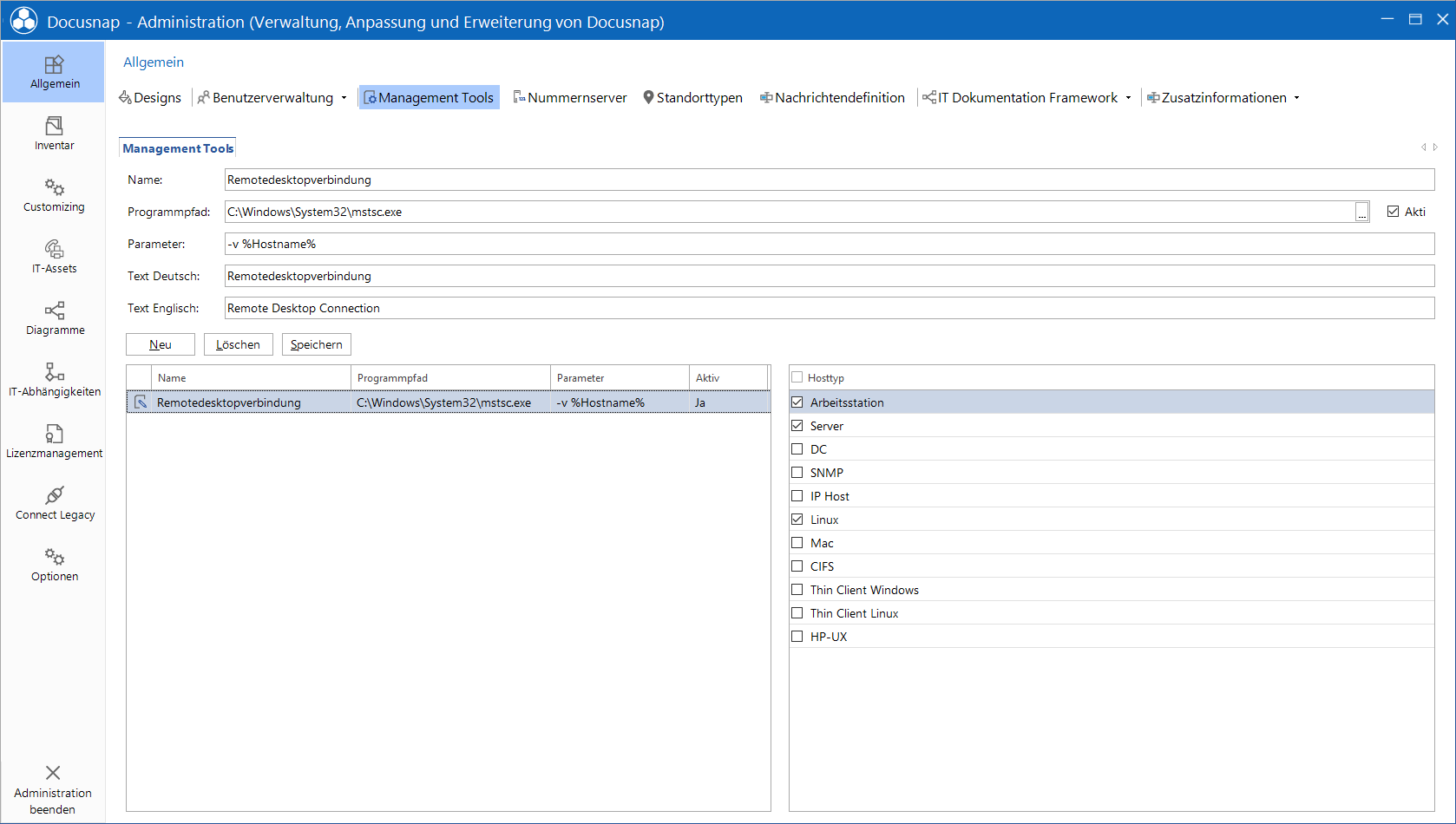Click Administration beenden X icon
Screen dimensions: 1456x824
click(53, 772)
